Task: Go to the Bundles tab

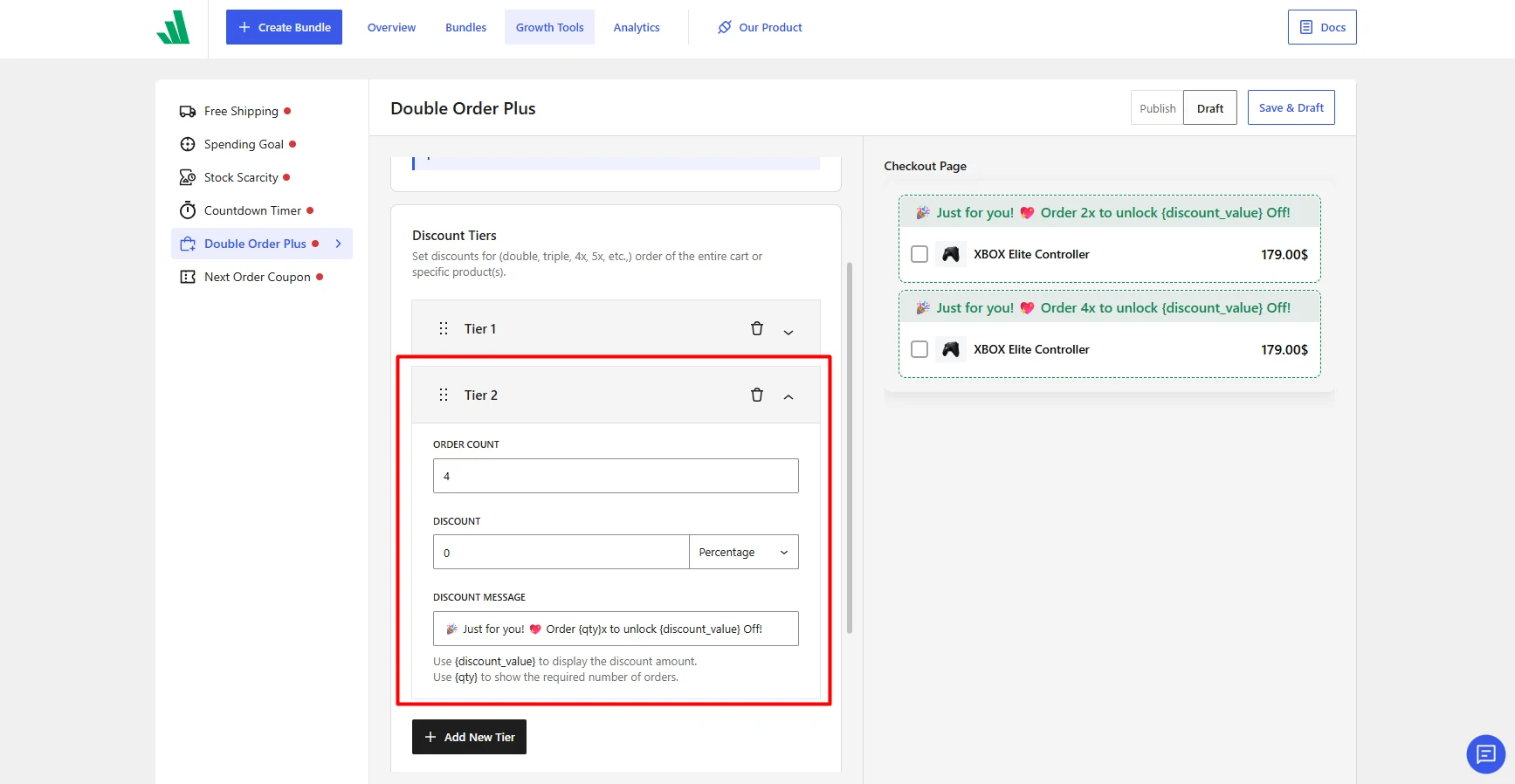Action: [x=465, y=27]
